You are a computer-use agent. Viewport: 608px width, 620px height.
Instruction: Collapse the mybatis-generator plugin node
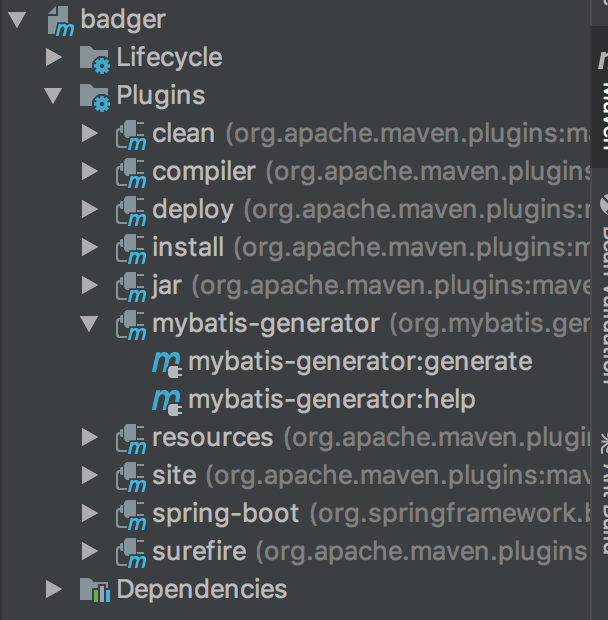coord(90,324)
